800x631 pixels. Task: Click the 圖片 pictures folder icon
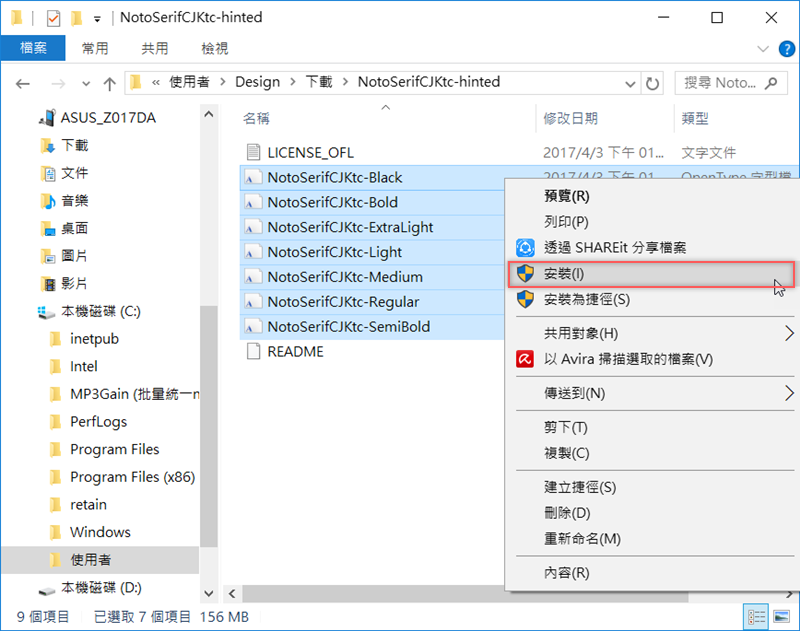[x=48, y=256]
